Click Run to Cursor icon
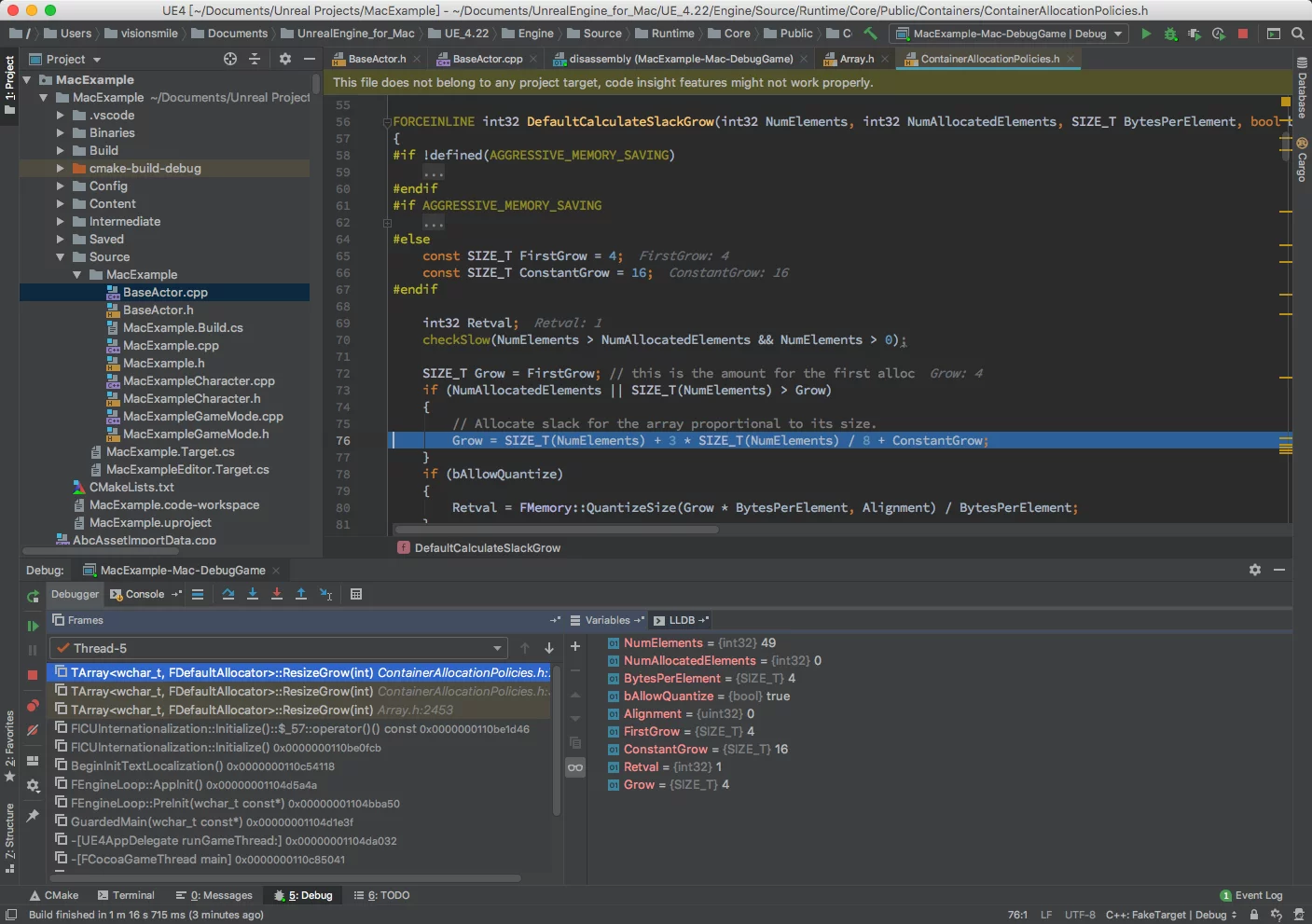 coord(325,594)
